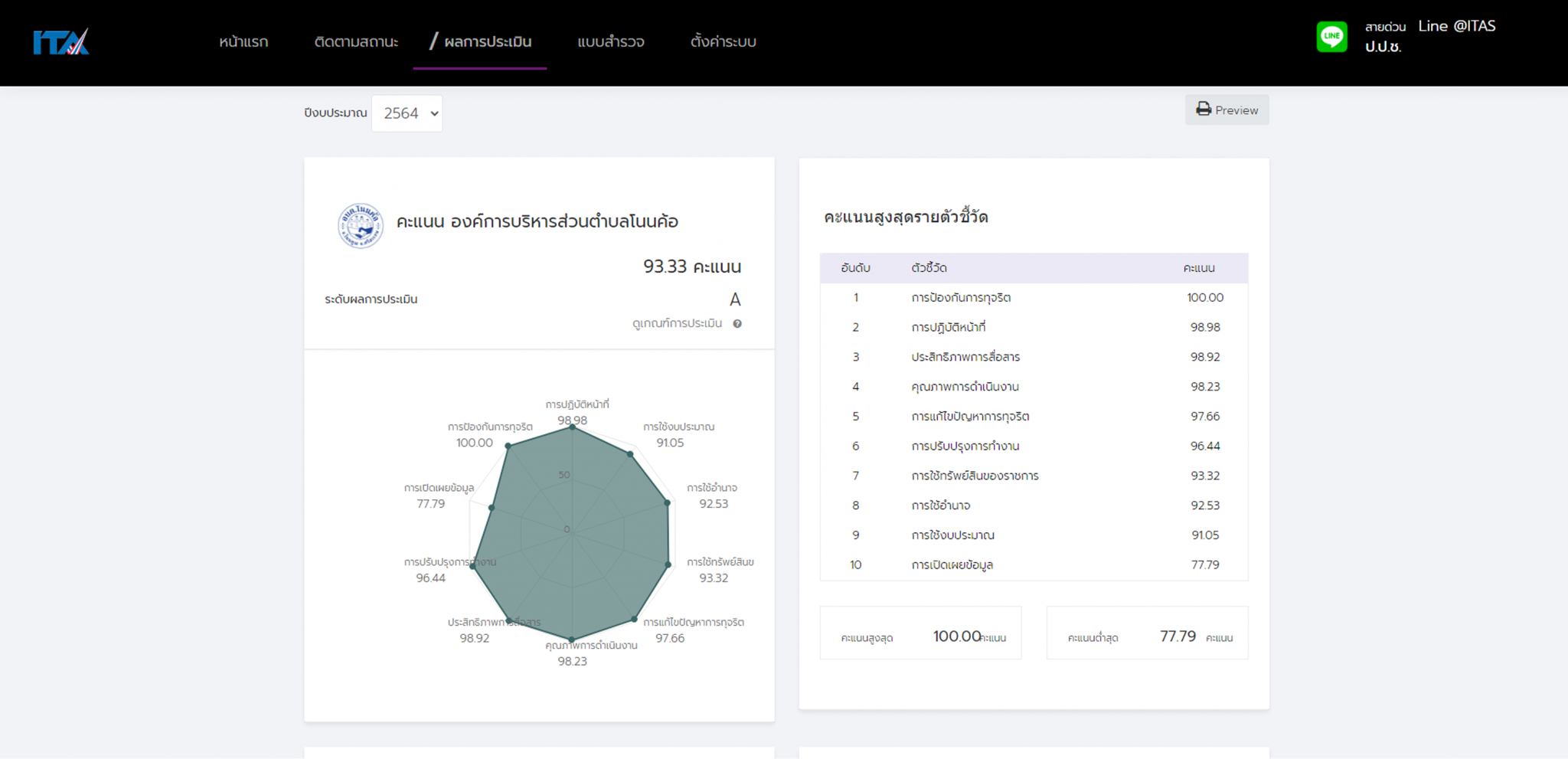Select row การเปิดเผยข้อมูล in table
This screenshot has width=1568, height=759.
point(1034,565)
